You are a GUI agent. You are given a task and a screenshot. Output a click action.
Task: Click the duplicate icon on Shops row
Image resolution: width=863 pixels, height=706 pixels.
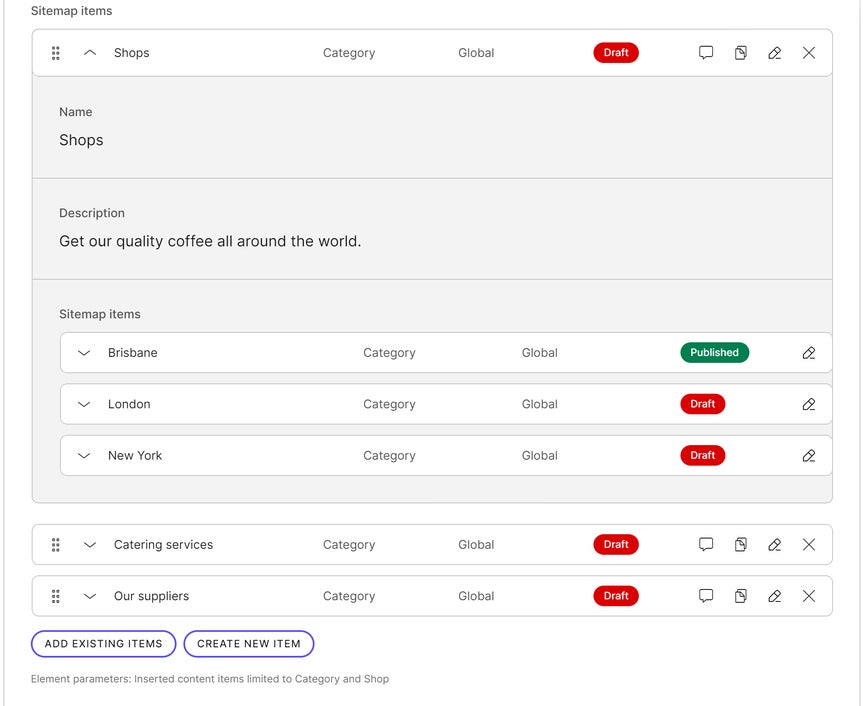(741, 53)
